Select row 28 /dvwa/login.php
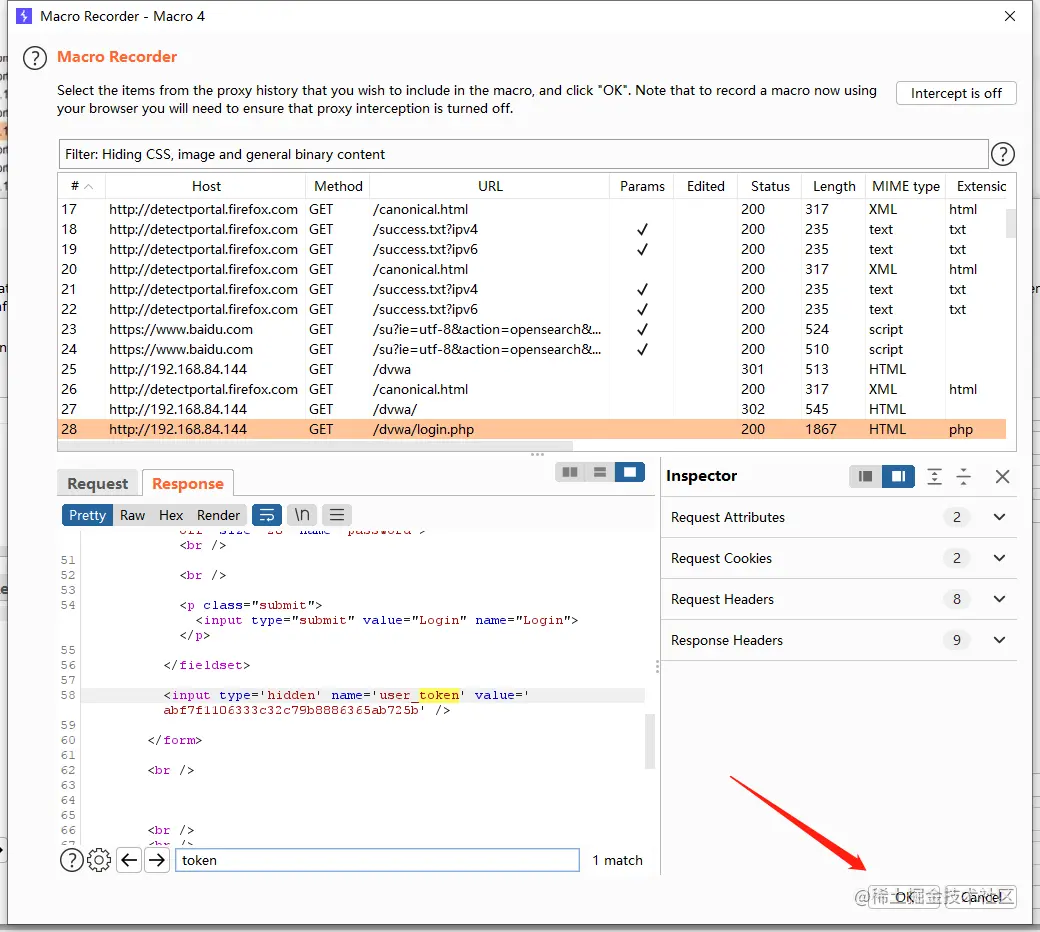The image size is (1040, 932). (x=532, y=429)
